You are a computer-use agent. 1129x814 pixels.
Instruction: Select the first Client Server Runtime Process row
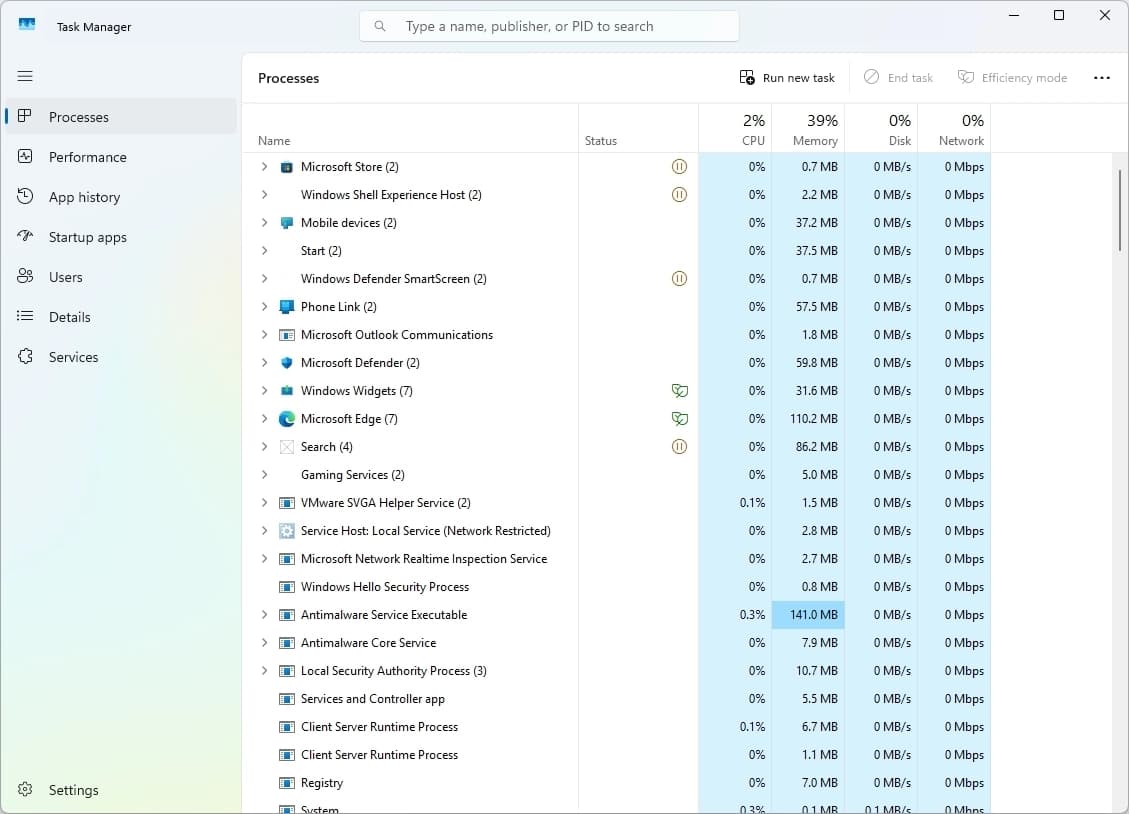[x=617, y=727]
